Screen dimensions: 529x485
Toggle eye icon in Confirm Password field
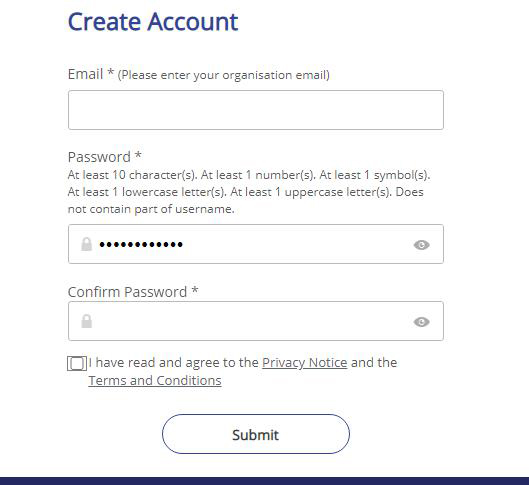(421, 322)
